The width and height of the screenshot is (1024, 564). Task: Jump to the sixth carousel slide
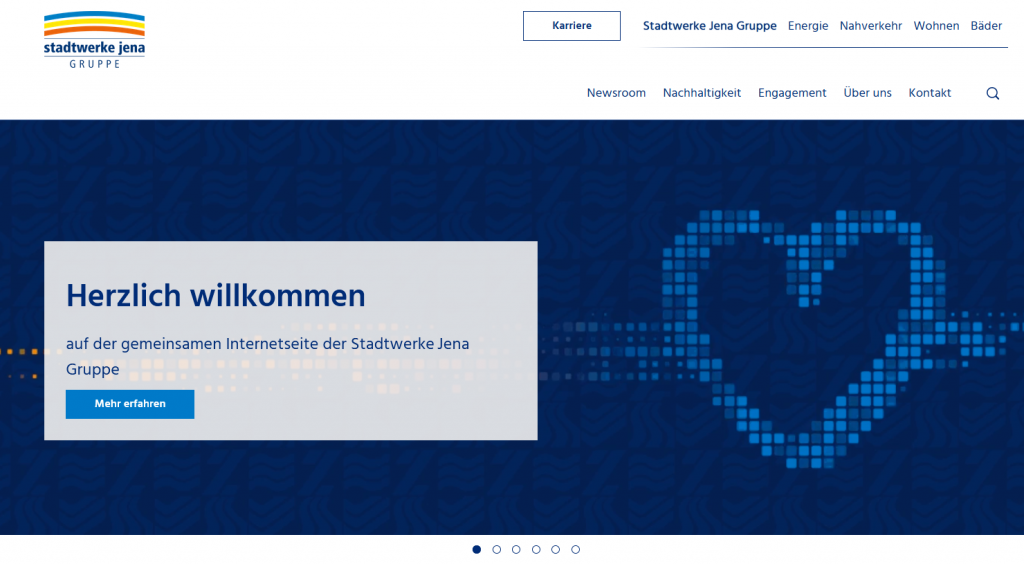(x=575, y=550)
